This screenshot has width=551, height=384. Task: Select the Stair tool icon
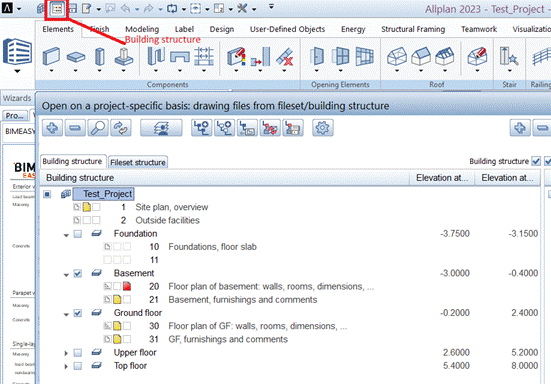(509, 57)
